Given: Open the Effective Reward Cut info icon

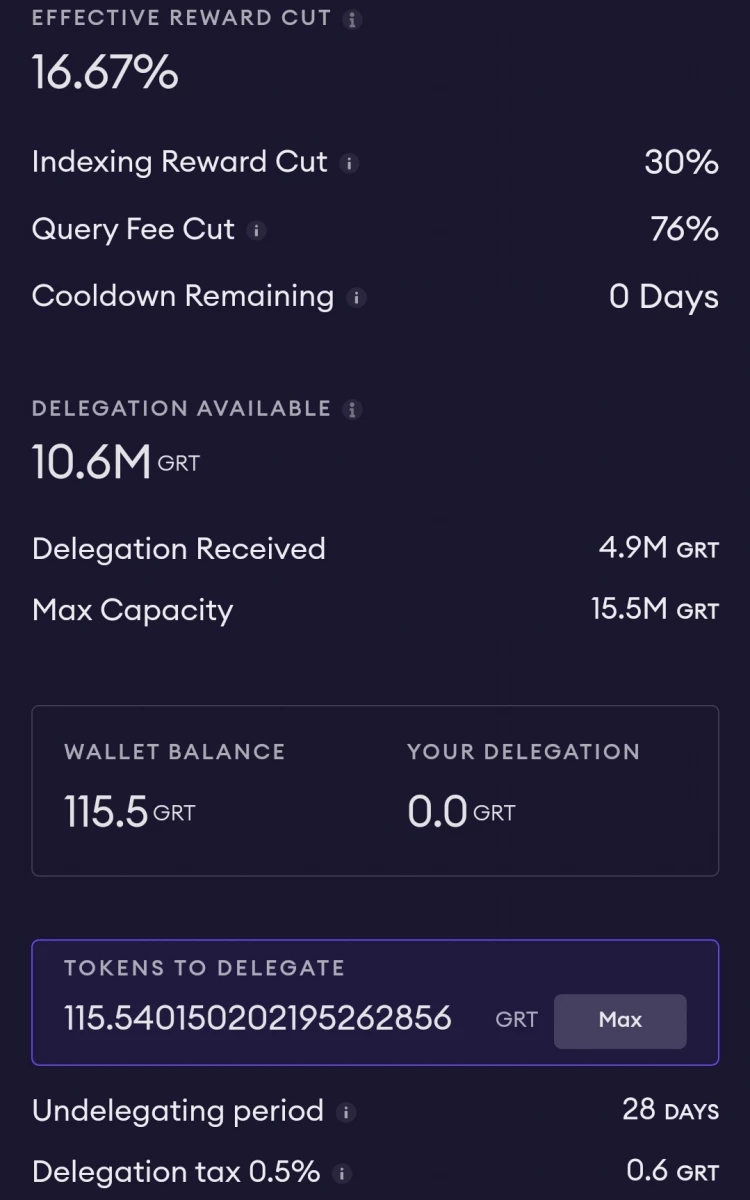Looking at the screenshot, I should click(x=351, y=19).
